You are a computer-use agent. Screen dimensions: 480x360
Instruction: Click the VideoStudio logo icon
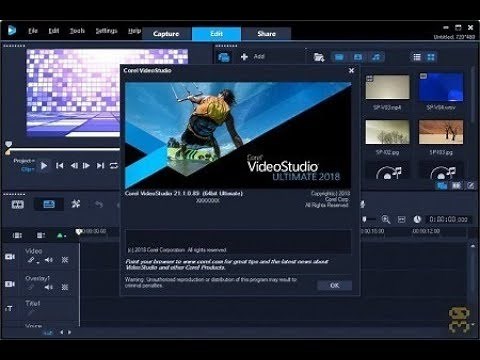(12, 30)
